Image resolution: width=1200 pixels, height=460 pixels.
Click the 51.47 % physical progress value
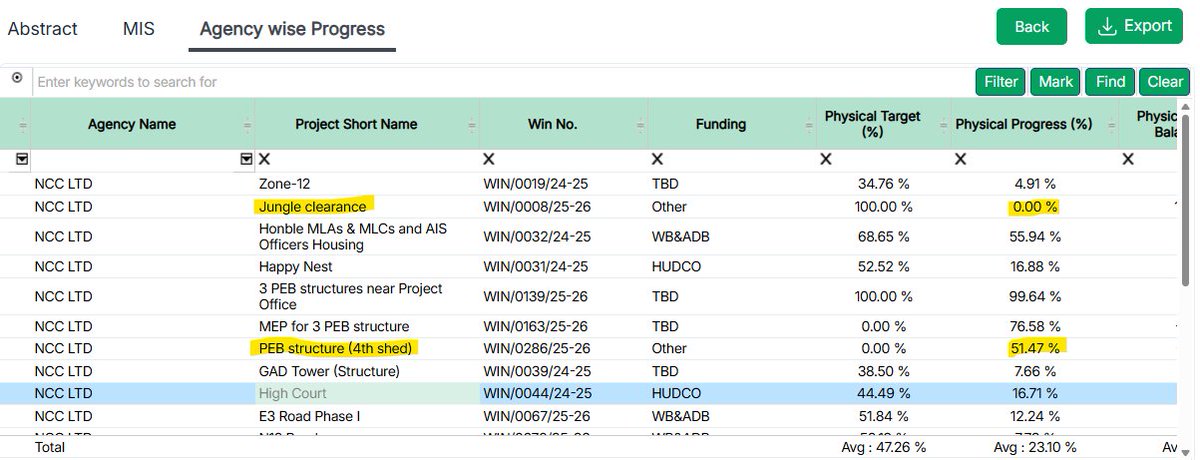(x=1035, y=348)
